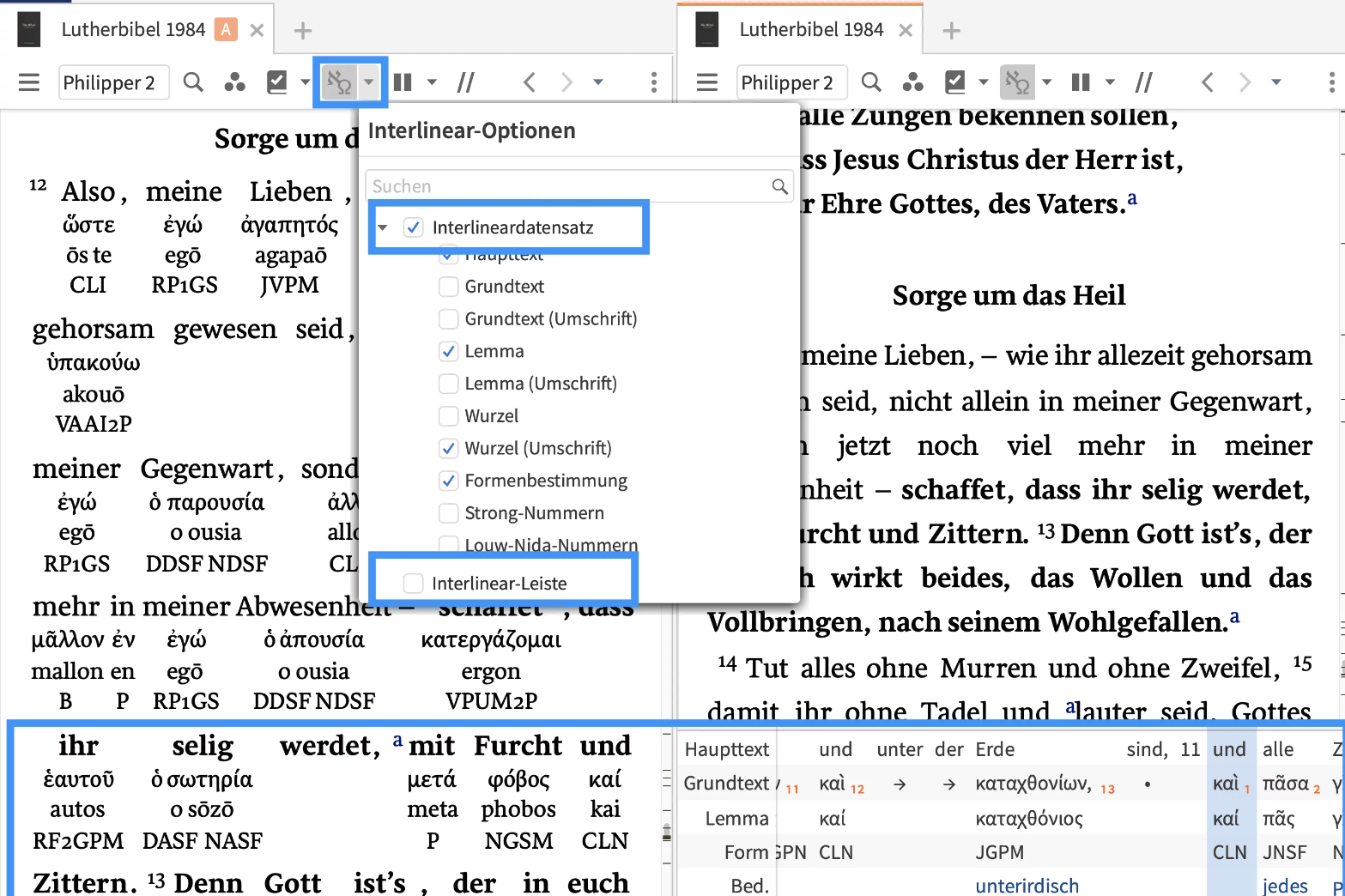Open the left panel hamburger menu

(29, 82)
